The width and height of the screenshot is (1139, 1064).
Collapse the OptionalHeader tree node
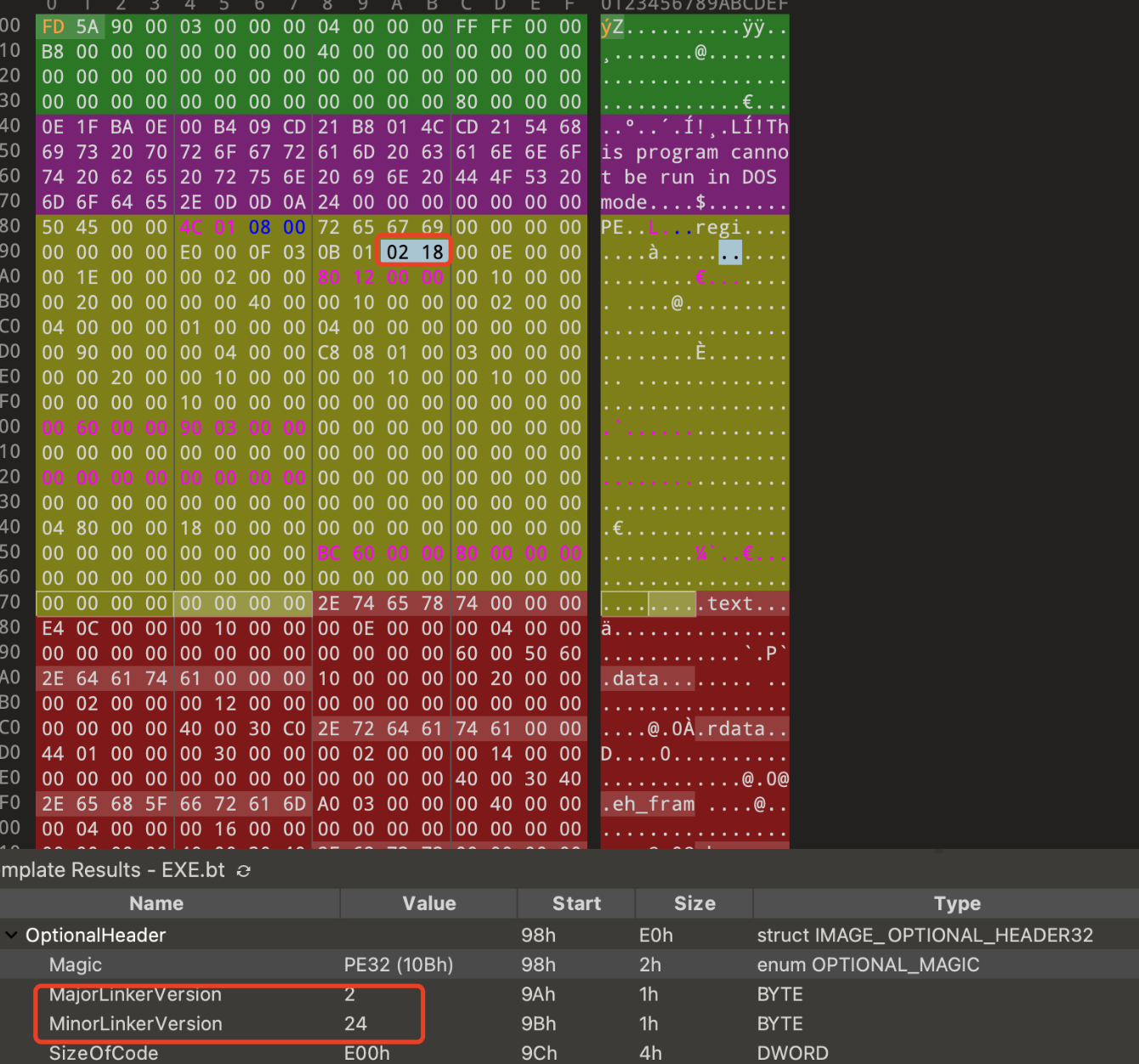12,935
